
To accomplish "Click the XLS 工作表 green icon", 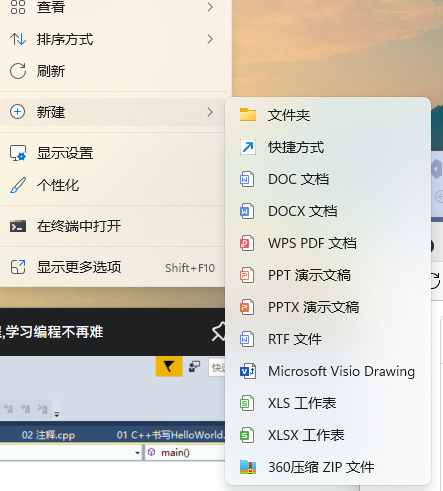I will 247,403.
